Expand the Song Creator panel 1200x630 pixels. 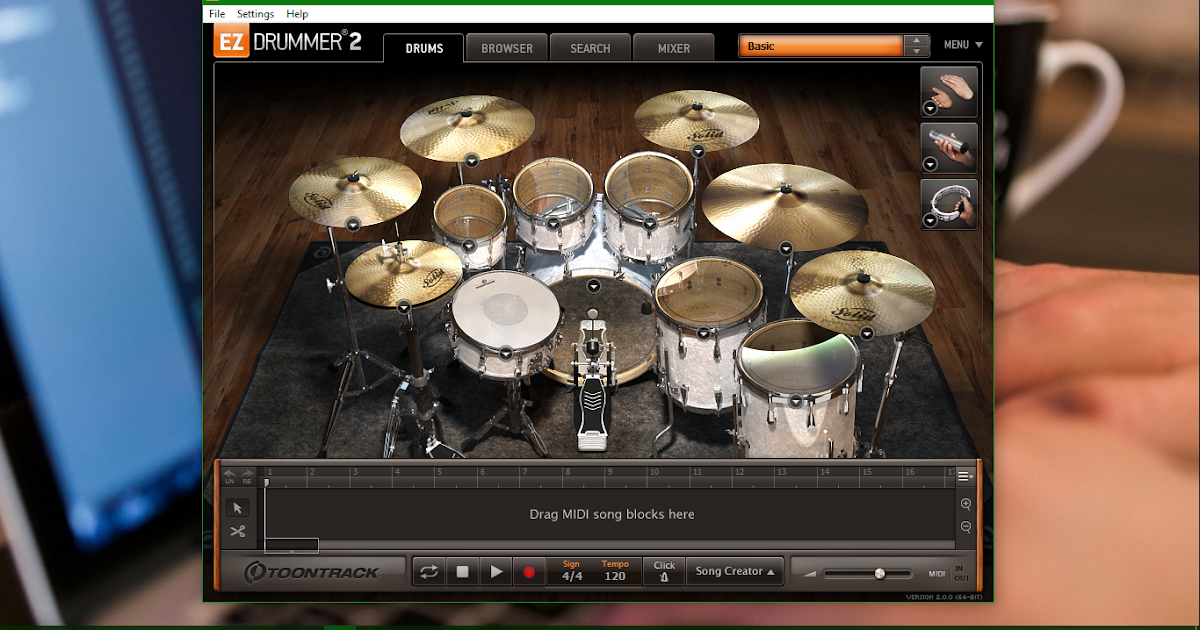coord(735,572)
